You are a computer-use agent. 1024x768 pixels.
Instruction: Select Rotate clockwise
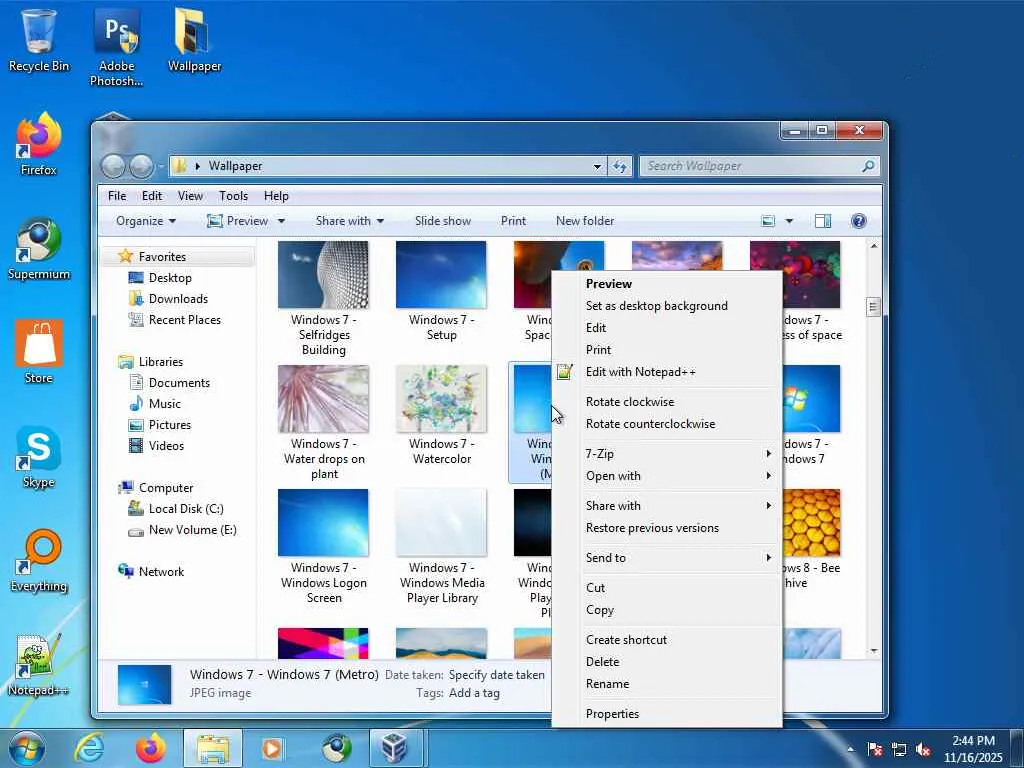(666, 402)
